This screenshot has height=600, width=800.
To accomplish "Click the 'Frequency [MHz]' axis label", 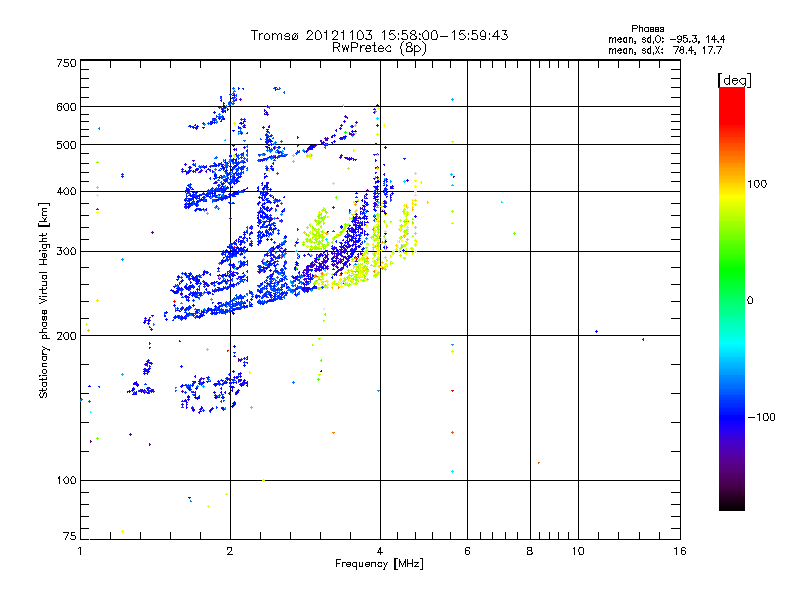I will click(x=379, y=564).
